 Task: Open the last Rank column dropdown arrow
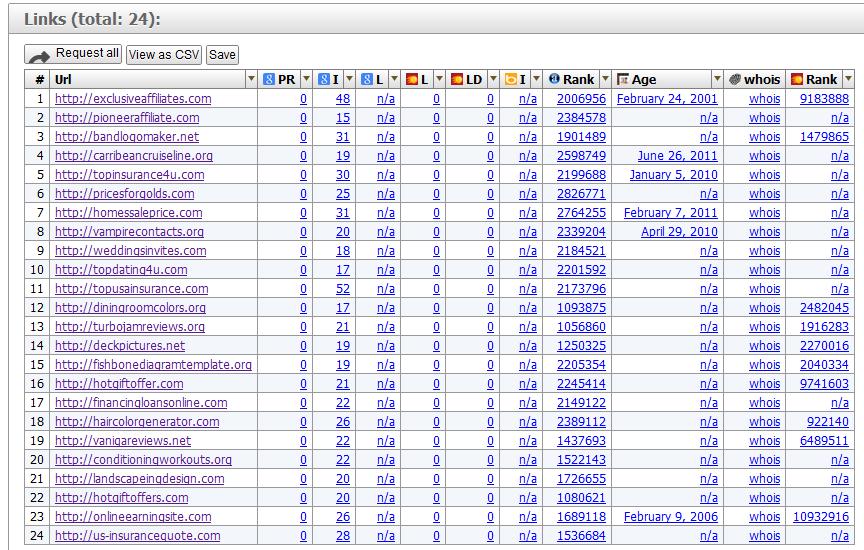point(848,79)
